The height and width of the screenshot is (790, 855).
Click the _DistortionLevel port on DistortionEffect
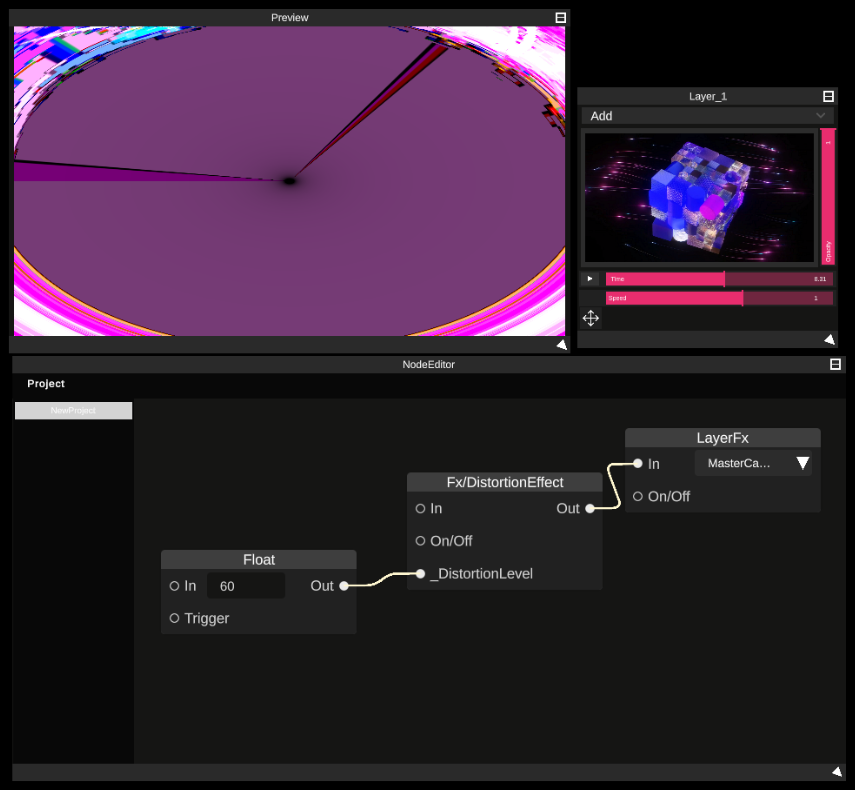click(x=420, y=573)
